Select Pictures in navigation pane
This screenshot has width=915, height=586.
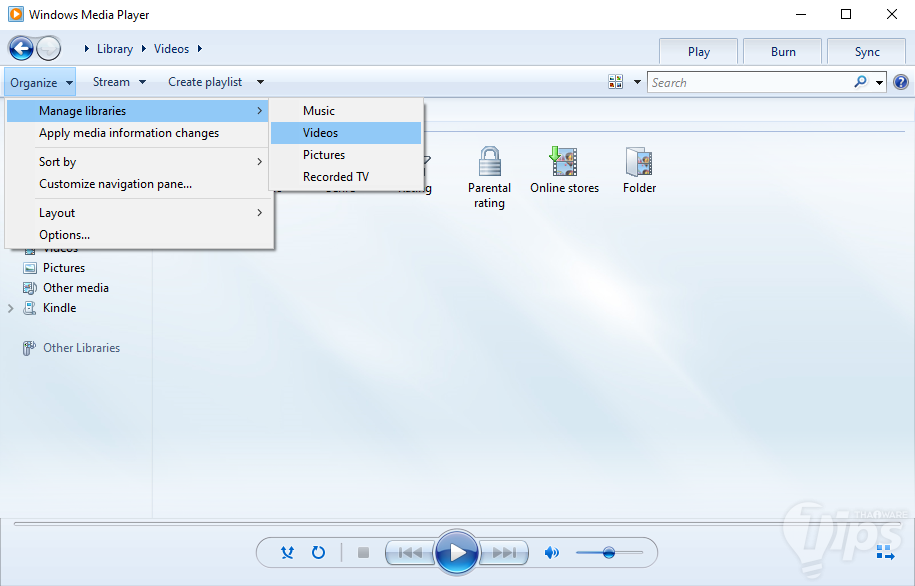[x=64, y=268]
